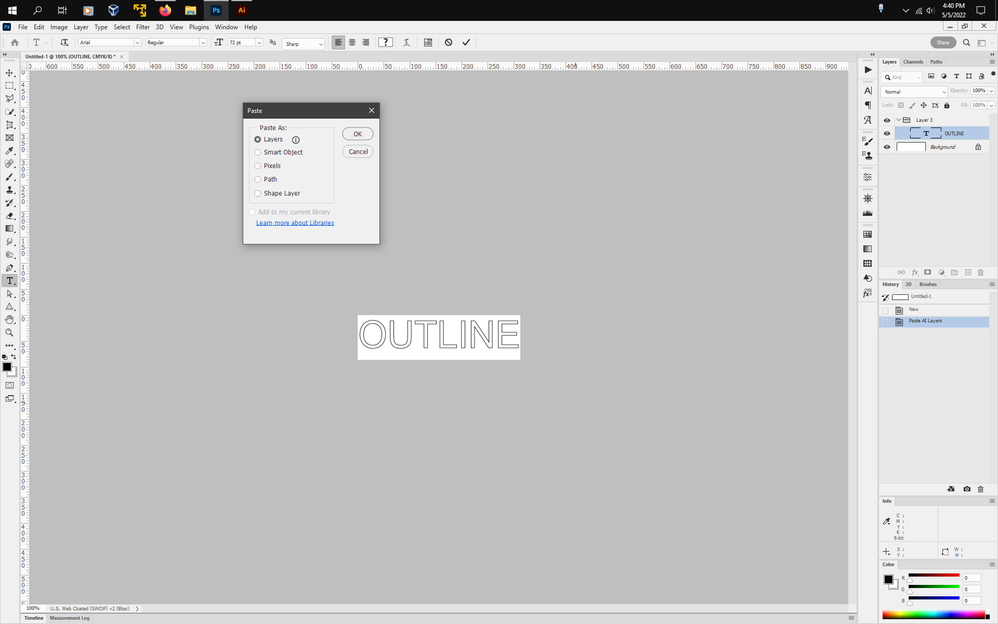Click the foreground color swatch
998x624 pixels.
(6, 366)
